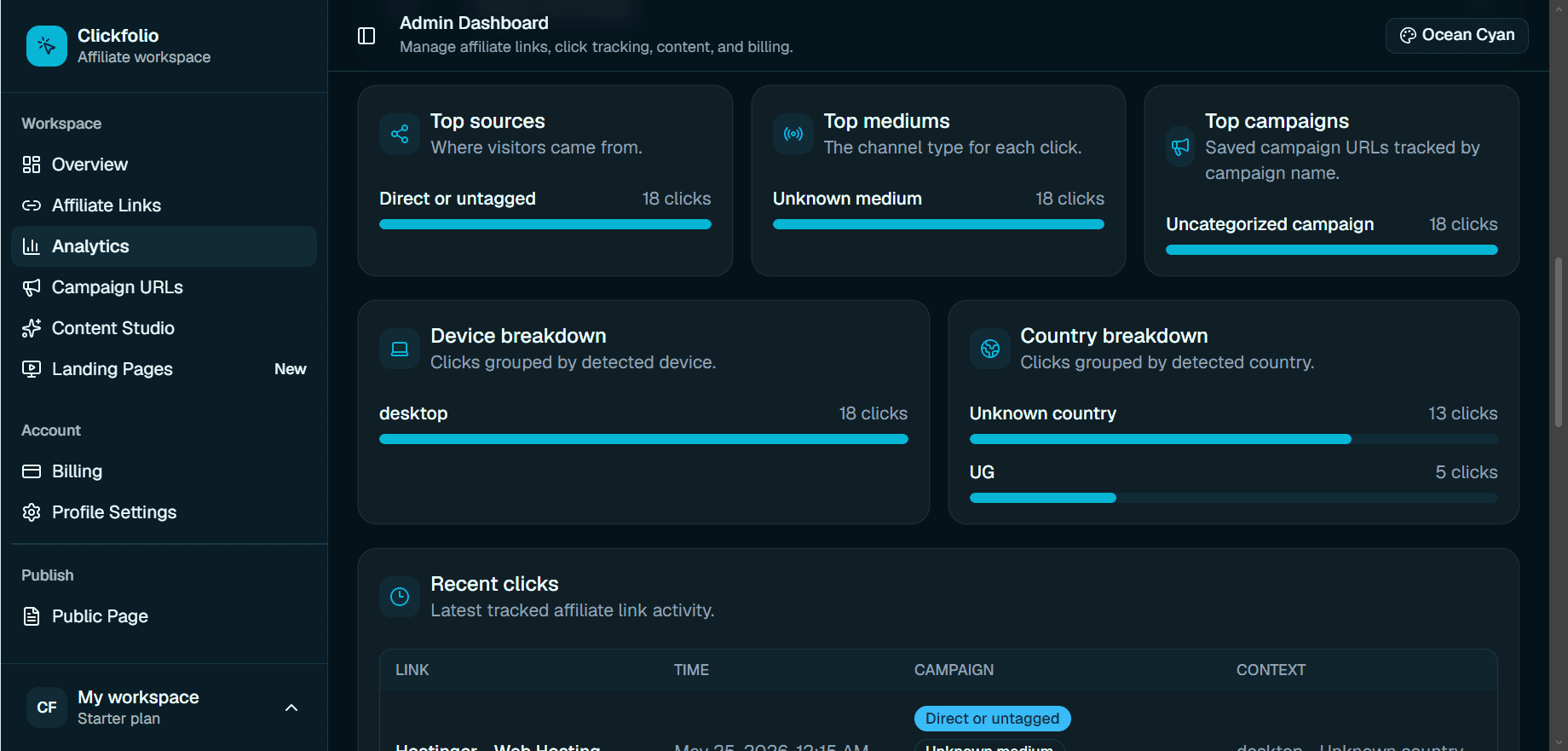The image size is (1568, 751).
Task: Click the Country breakdown globe icon
Action: (990, 349)
